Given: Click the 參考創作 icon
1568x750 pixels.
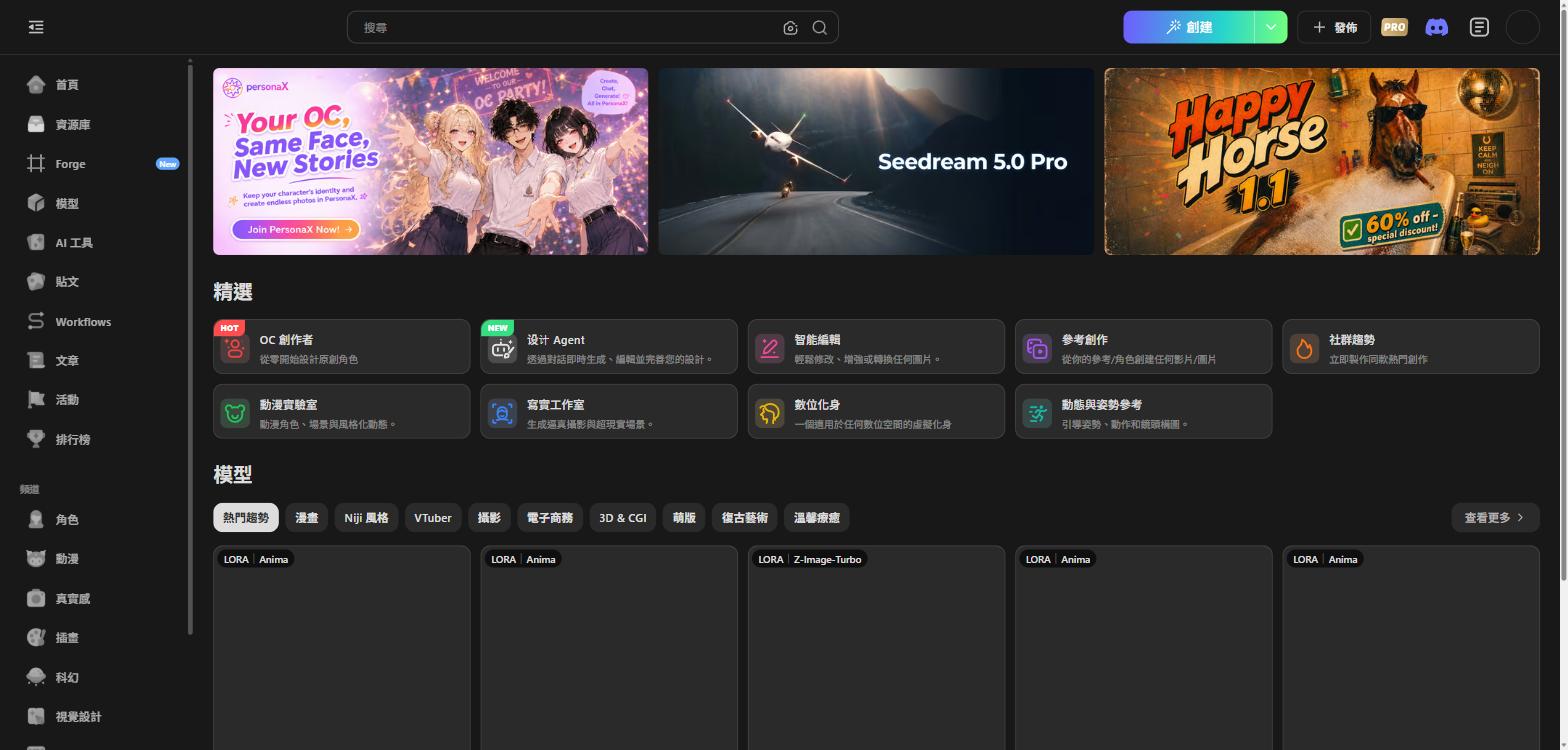Looking at the screenshot, I should tap(1037, 348).
